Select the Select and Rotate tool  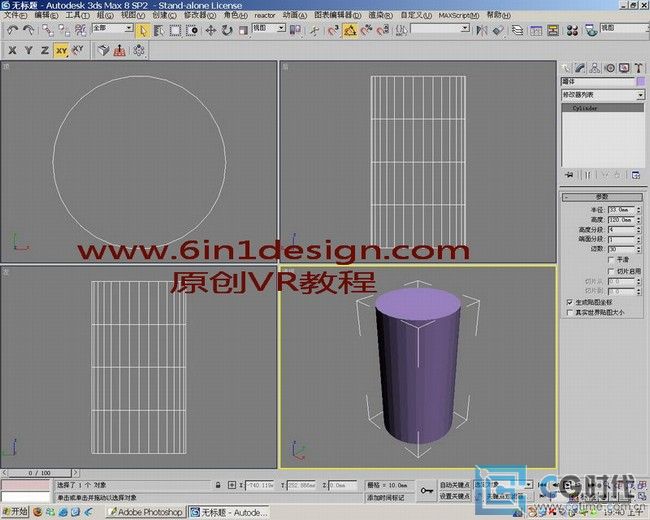pos(227,30)
